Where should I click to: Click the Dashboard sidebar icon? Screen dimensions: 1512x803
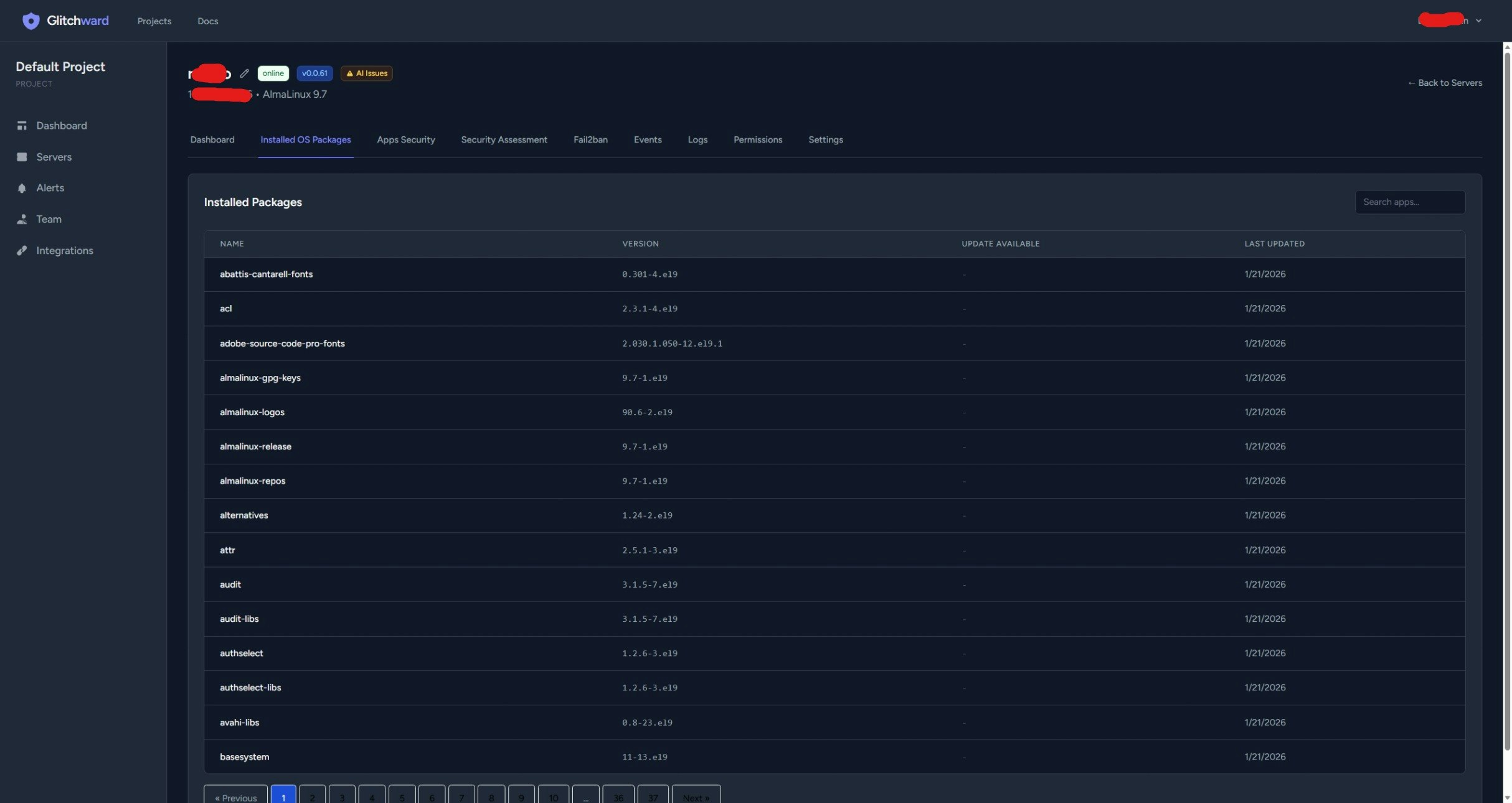pyautogui.click(x=22, y=126)
